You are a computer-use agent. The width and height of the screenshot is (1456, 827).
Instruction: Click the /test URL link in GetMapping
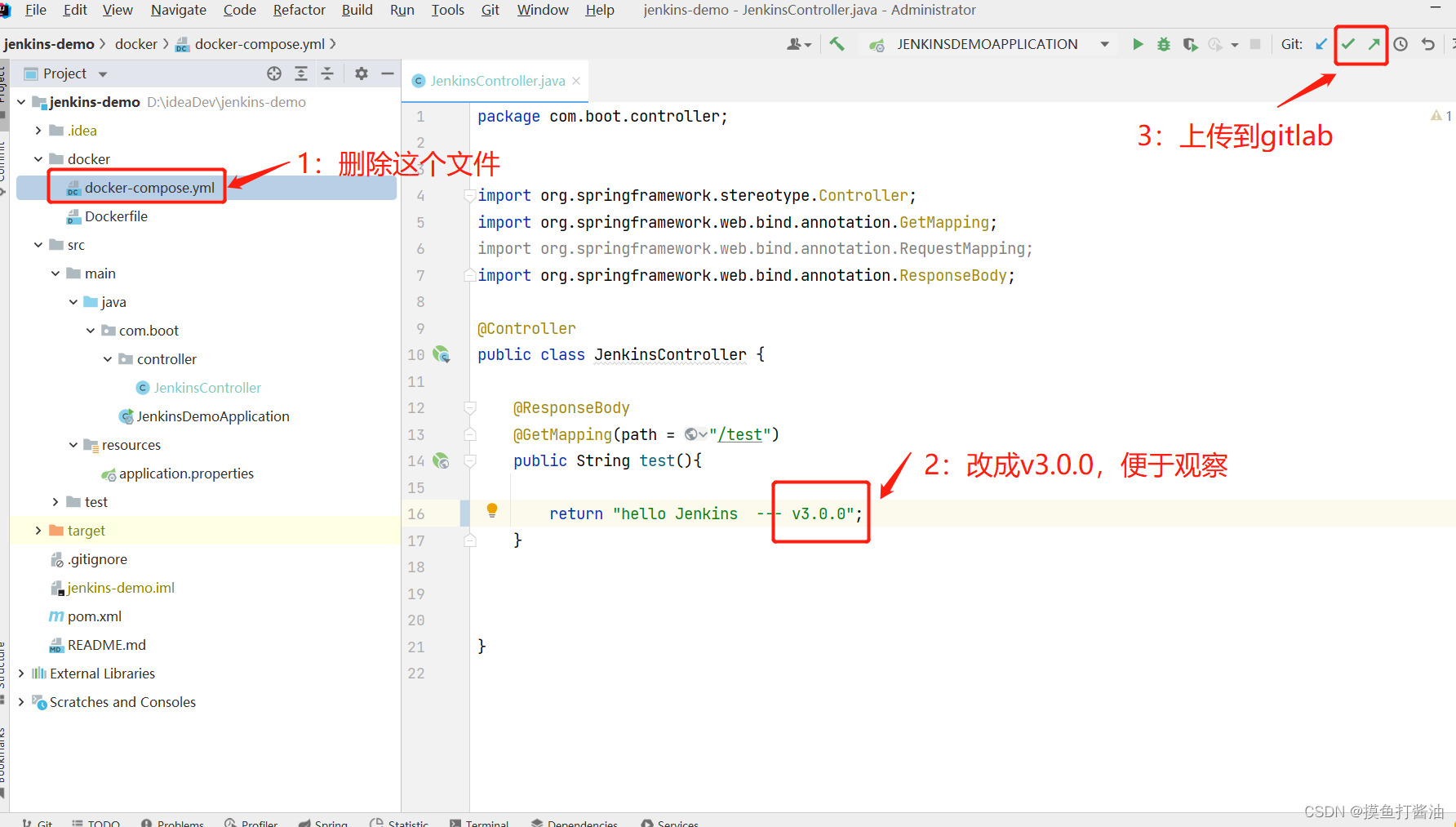click(740, 434)
